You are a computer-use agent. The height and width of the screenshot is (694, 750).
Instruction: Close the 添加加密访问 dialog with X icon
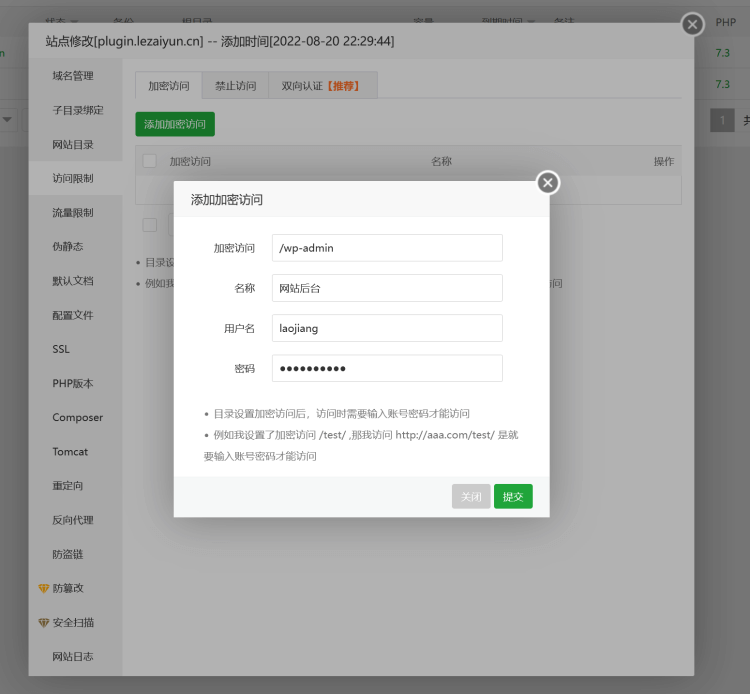point(548,183)
